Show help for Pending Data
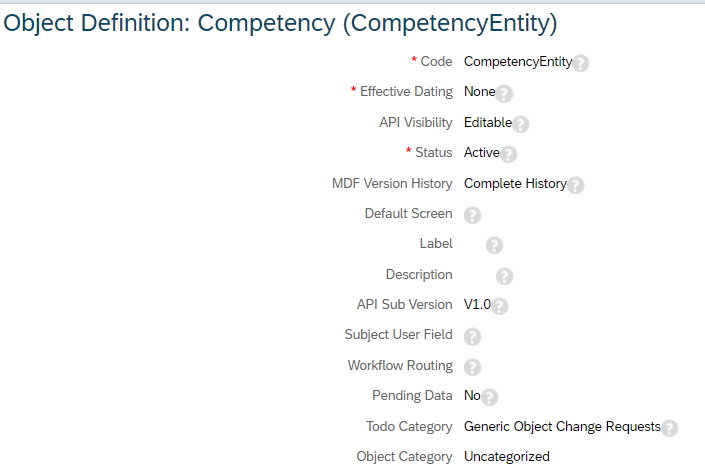The image size is (705, 475). pyautogui.click(x=489, y=397)
